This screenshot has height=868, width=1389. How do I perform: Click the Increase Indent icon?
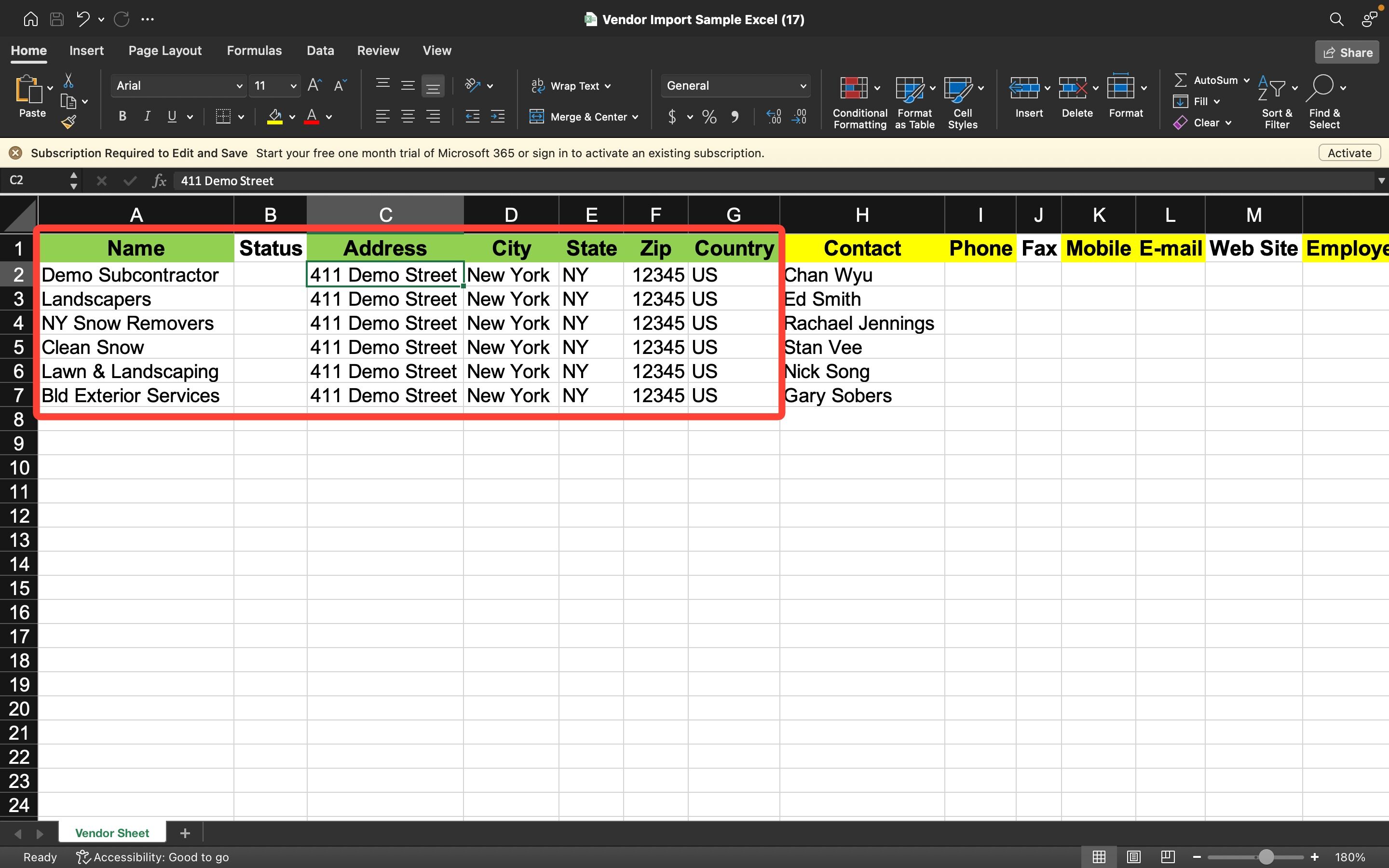(497, 117)
